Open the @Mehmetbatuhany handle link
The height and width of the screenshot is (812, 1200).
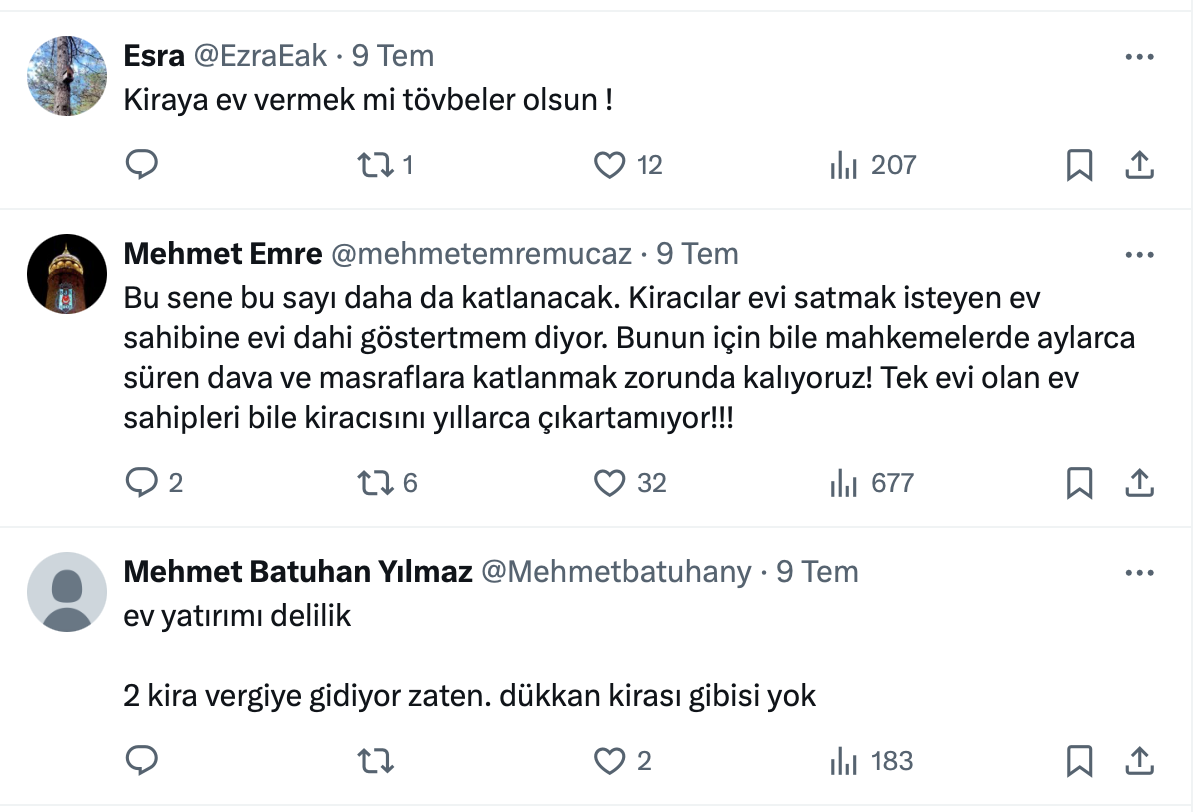tap(616, 572)
